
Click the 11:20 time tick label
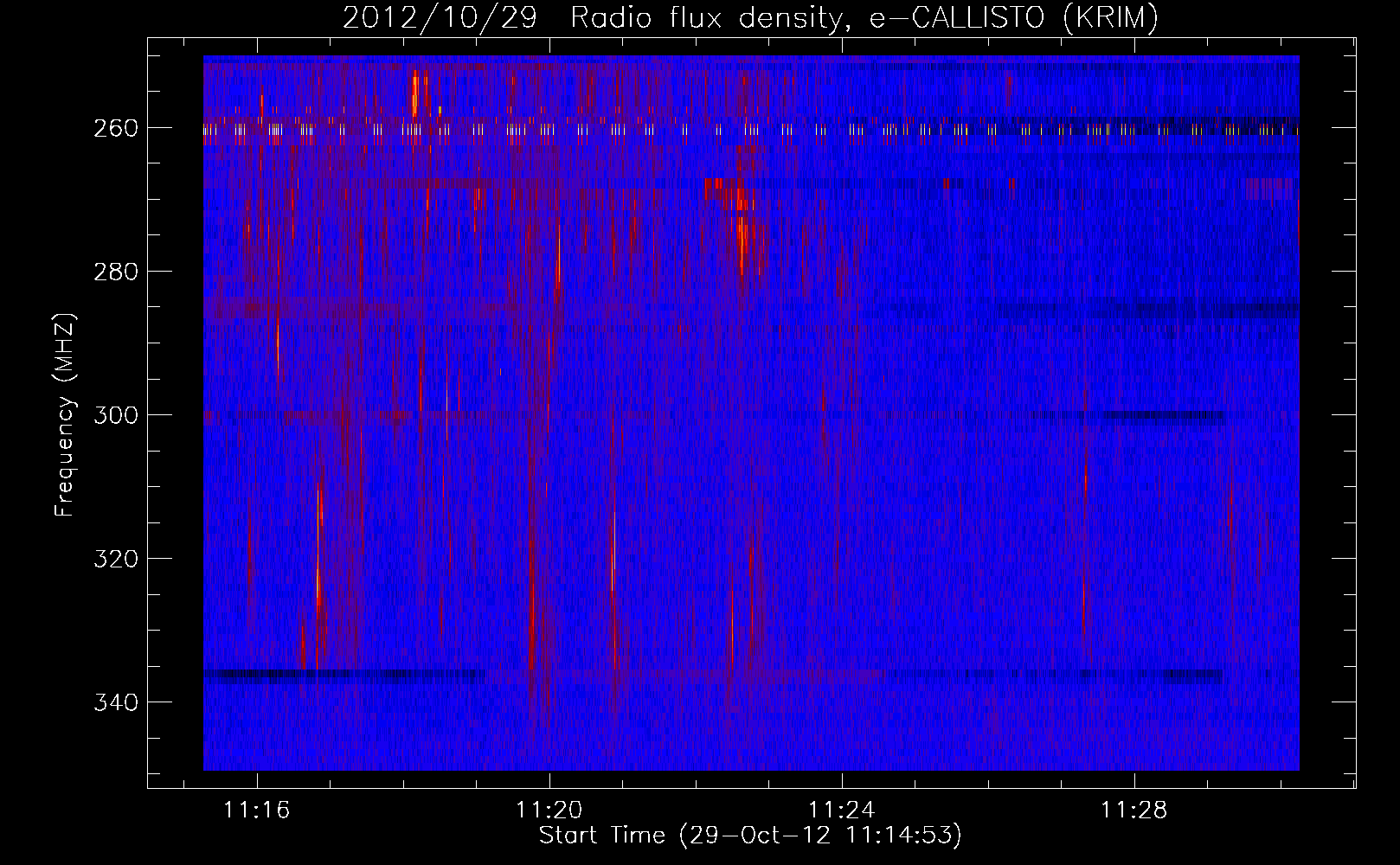coord(549,811)
